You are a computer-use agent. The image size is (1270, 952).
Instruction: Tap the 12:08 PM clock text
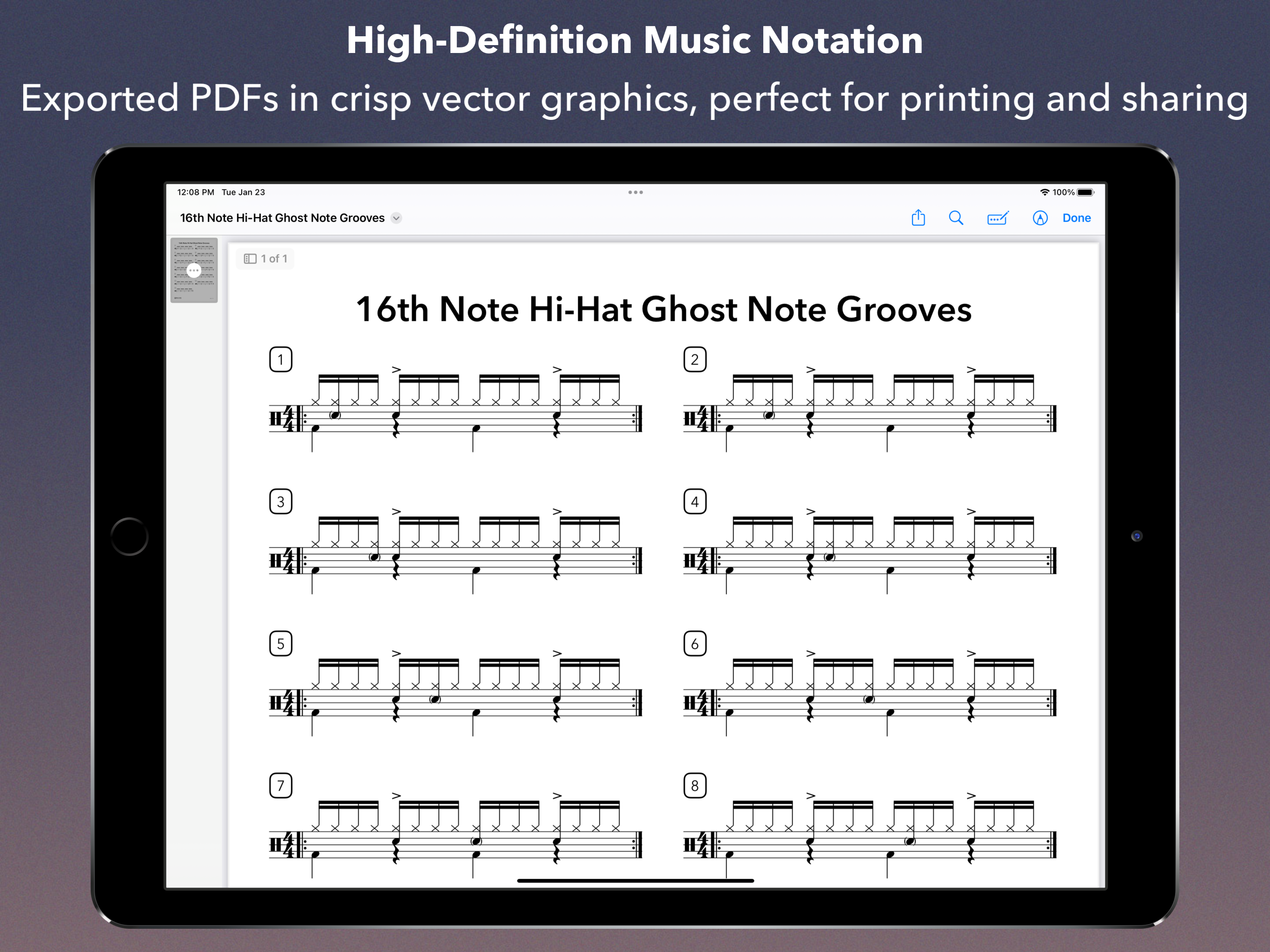point(195,192)
